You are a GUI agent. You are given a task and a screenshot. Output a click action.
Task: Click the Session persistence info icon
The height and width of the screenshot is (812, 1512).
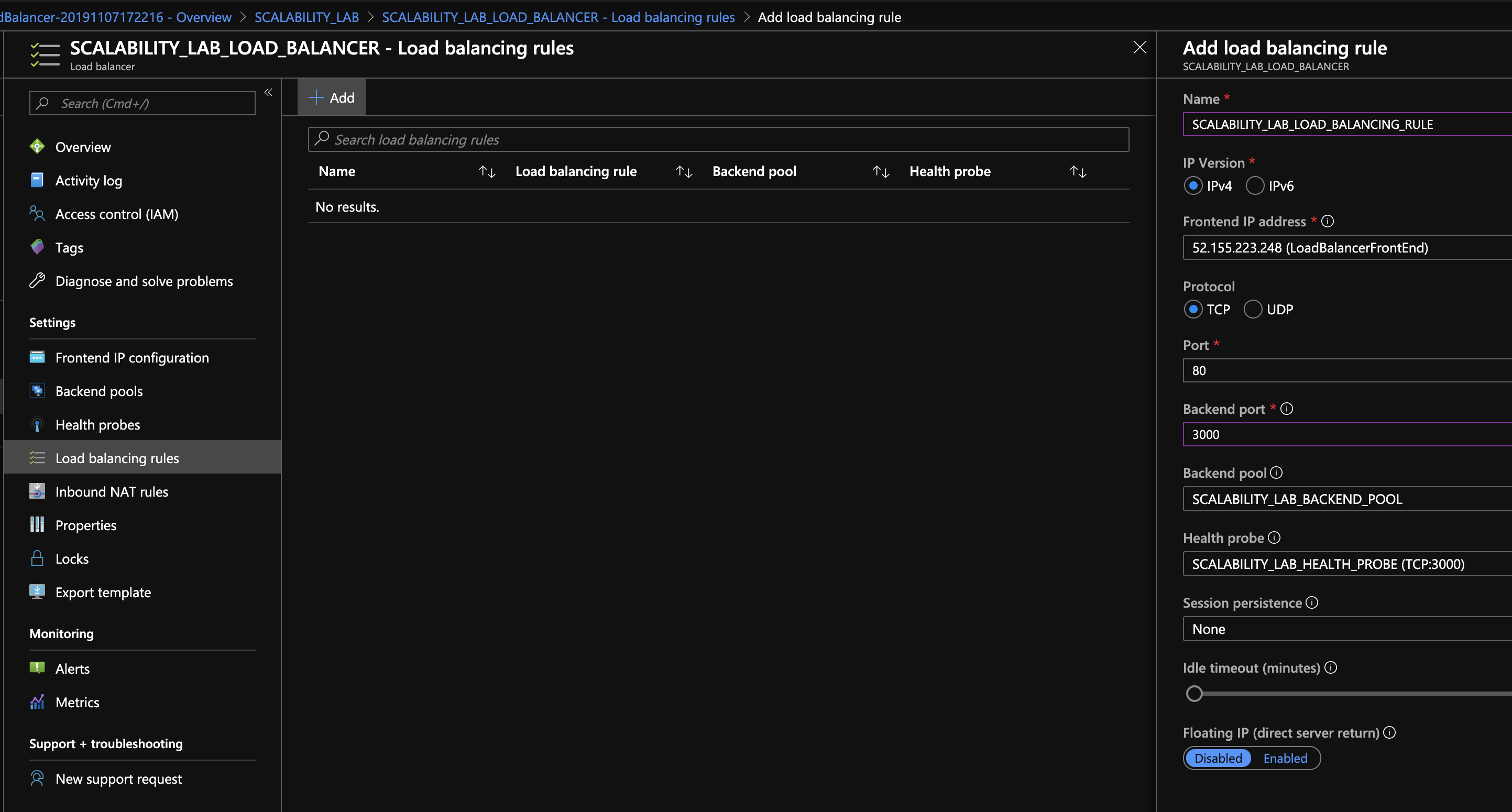coord(1312,602)
